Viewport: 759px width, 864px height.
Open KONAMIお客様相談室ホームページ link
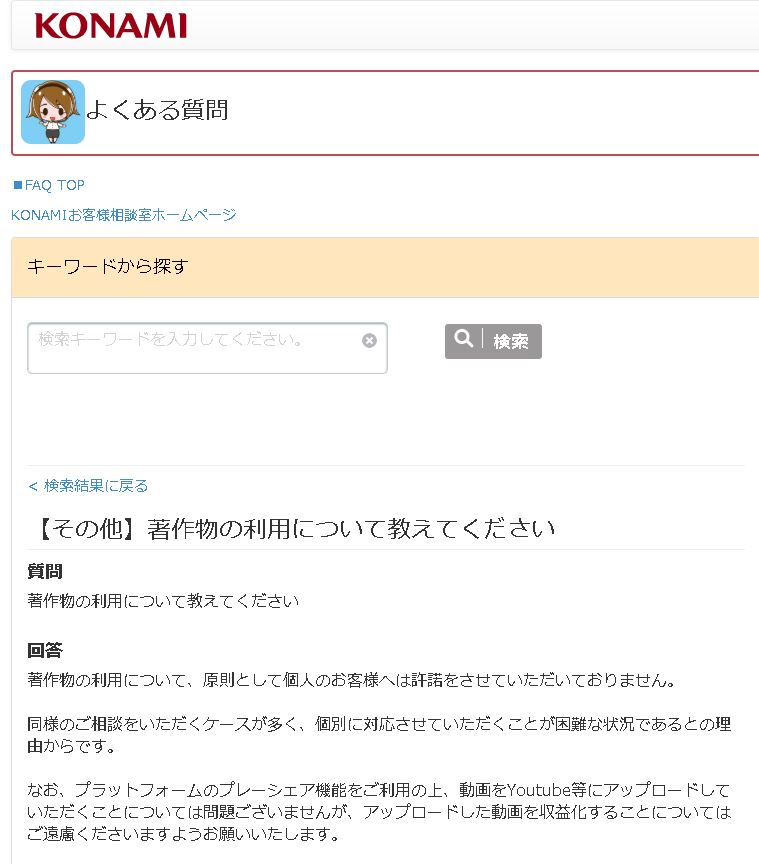pos(123,215)
